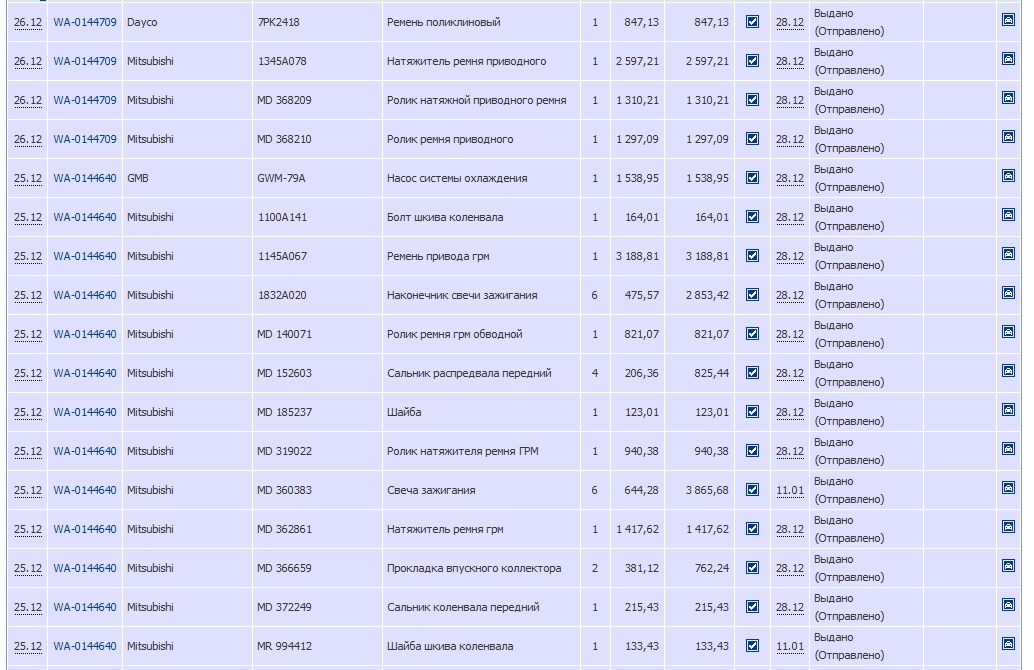Toggle the checkbox for part MD 140071
Viewport: 1034px width, 670px height.
pyautogui.click(x=752, y=334)
